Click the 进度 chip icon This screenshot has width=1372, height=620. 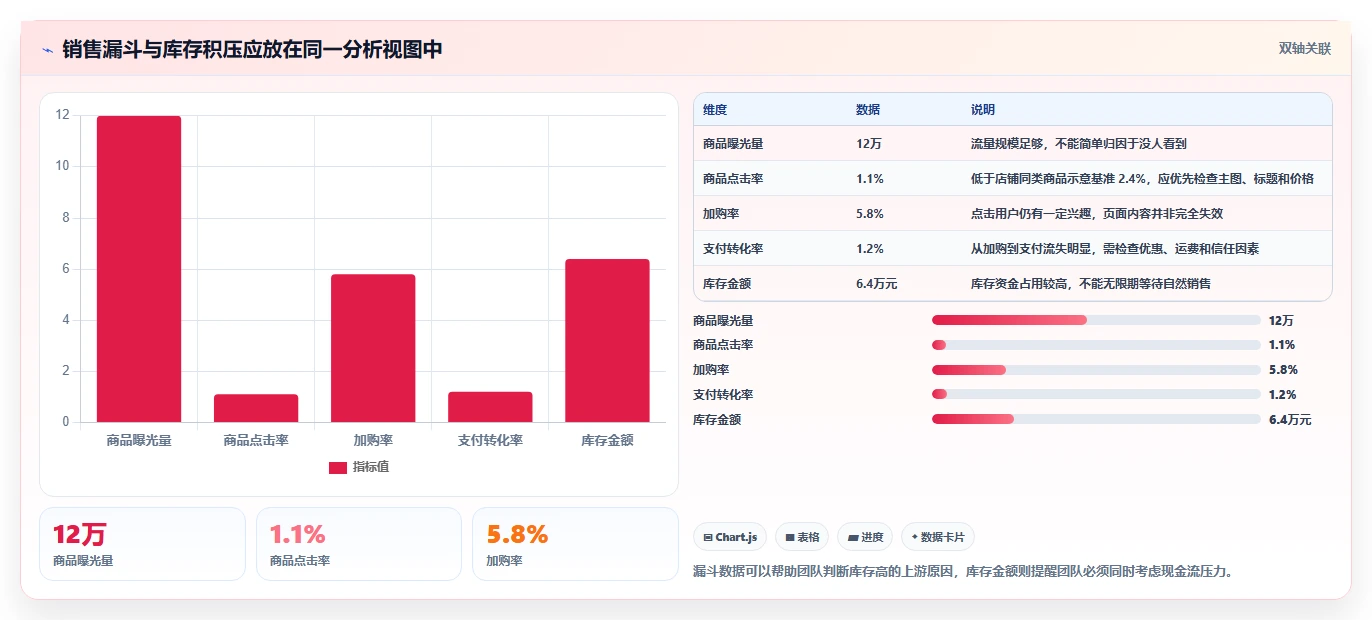(x=853, y=537)
